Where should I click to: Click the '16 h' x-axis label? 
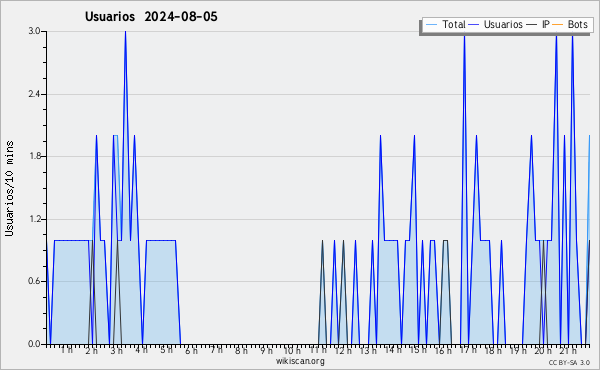tap(443, 351)
